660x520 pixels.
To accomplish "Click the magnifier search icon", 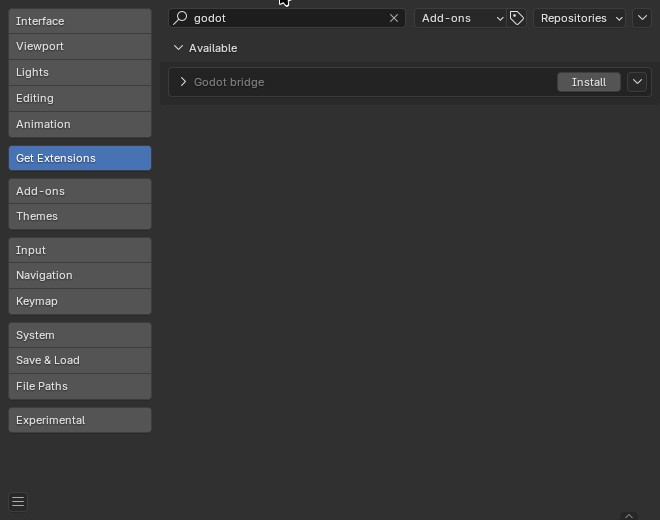I will point(181,18).
